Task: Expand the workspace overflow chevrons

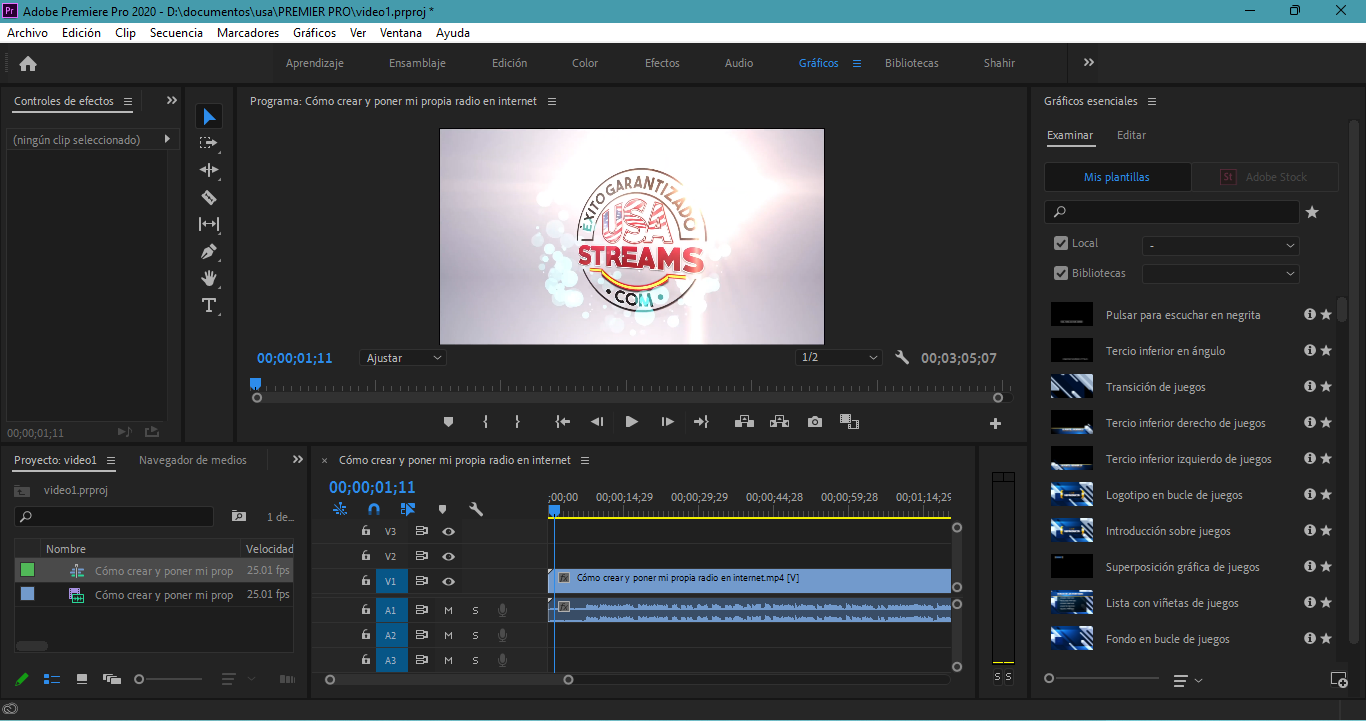Action: coord(1089,62)
